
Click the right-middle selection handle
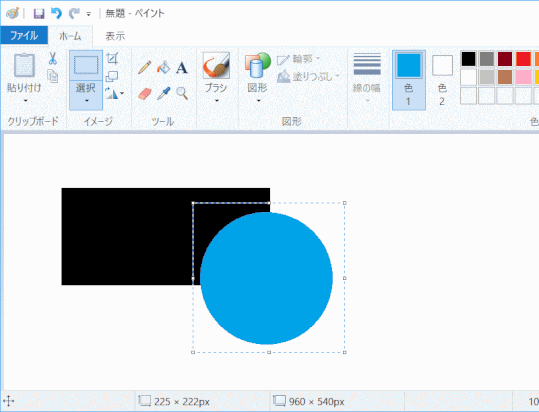345,278
